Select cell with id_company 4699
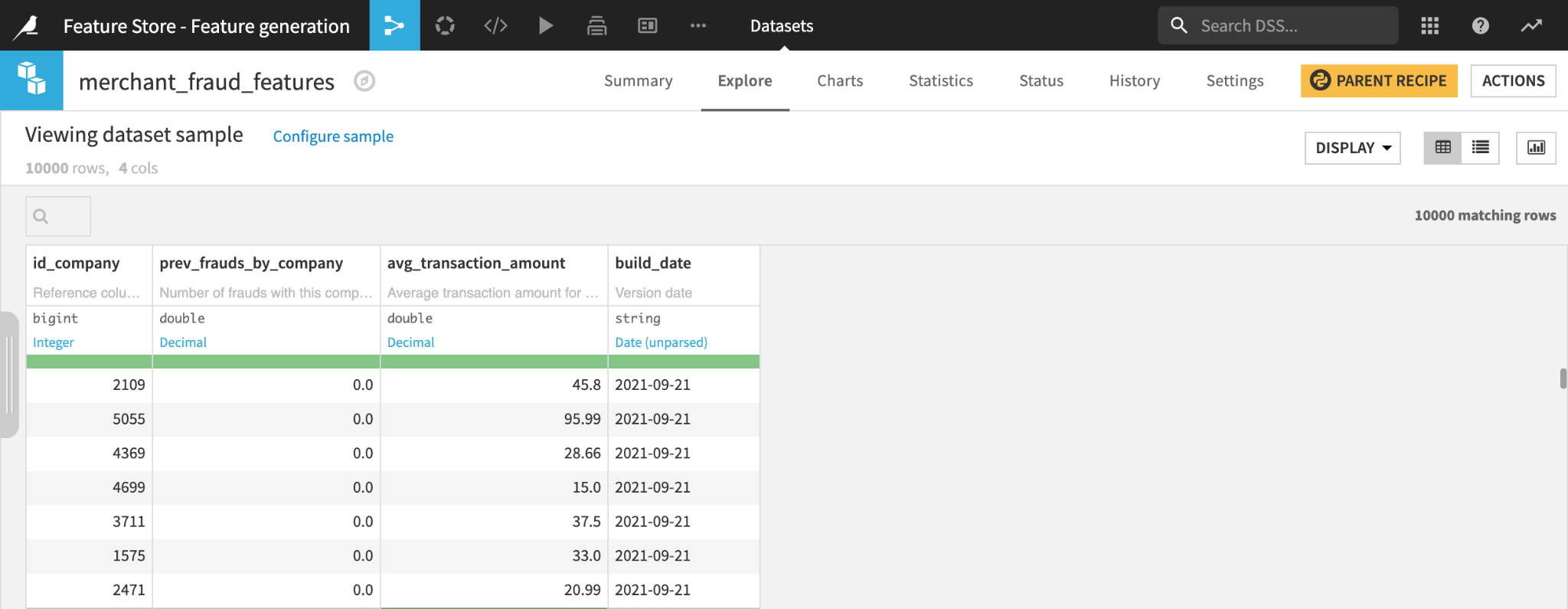This screenshot has height=609, width=1568. [x=90, y=488]
